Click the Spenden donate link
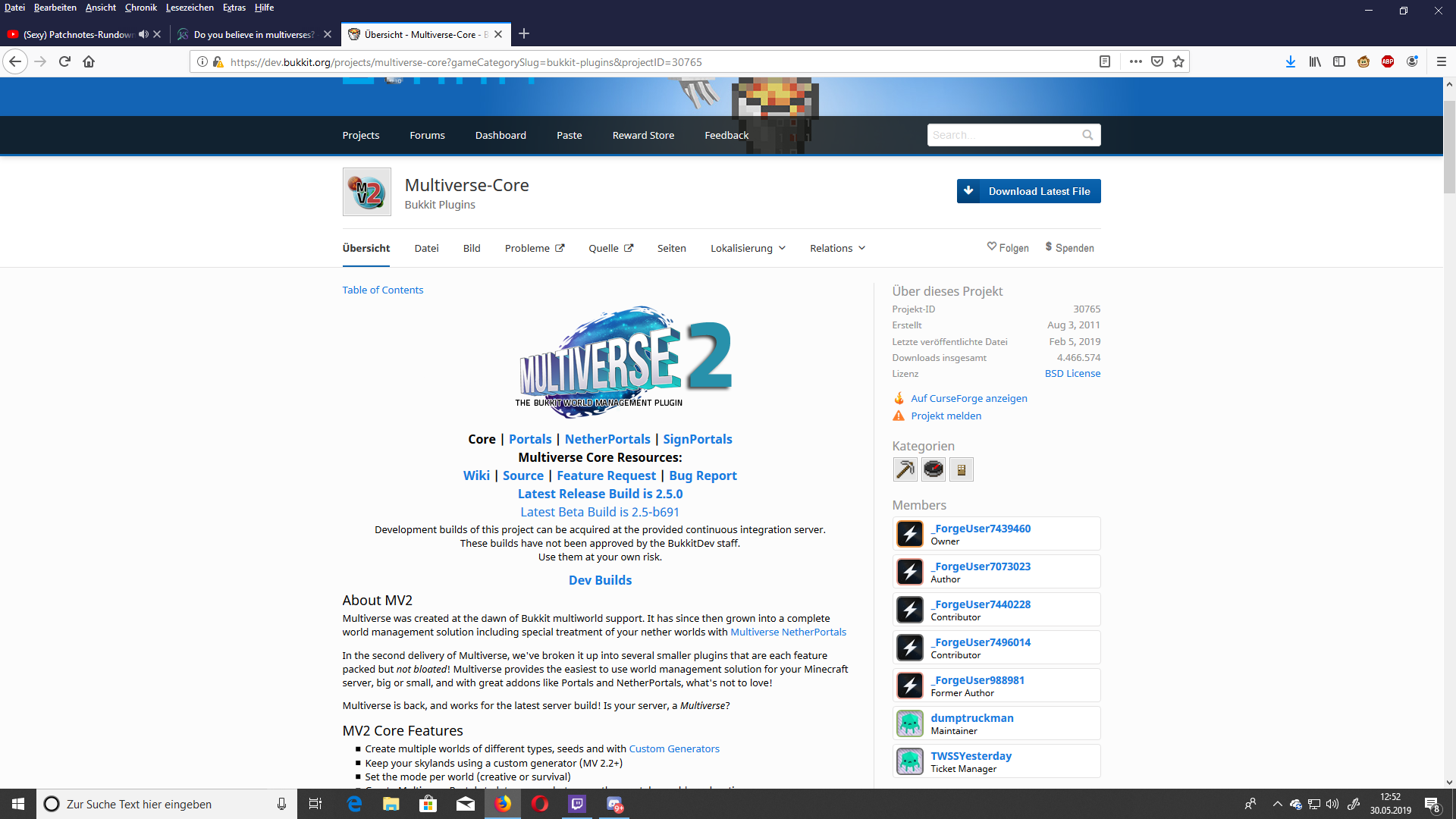The width and height of the screenshot is (1456, 819). [x=1069, y=248]
